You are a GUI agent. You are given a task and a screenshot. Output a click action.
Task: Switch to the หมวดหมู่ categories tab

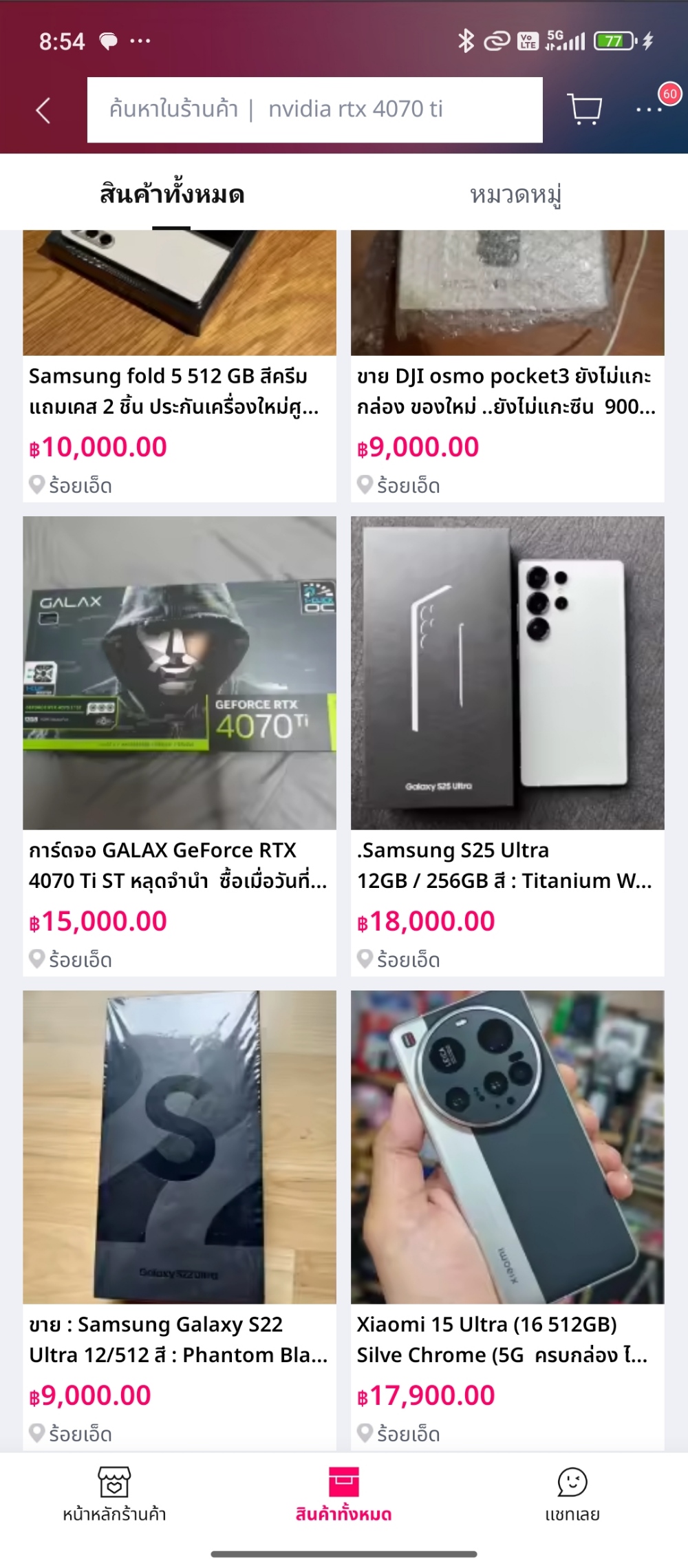[x=515, y=195]
